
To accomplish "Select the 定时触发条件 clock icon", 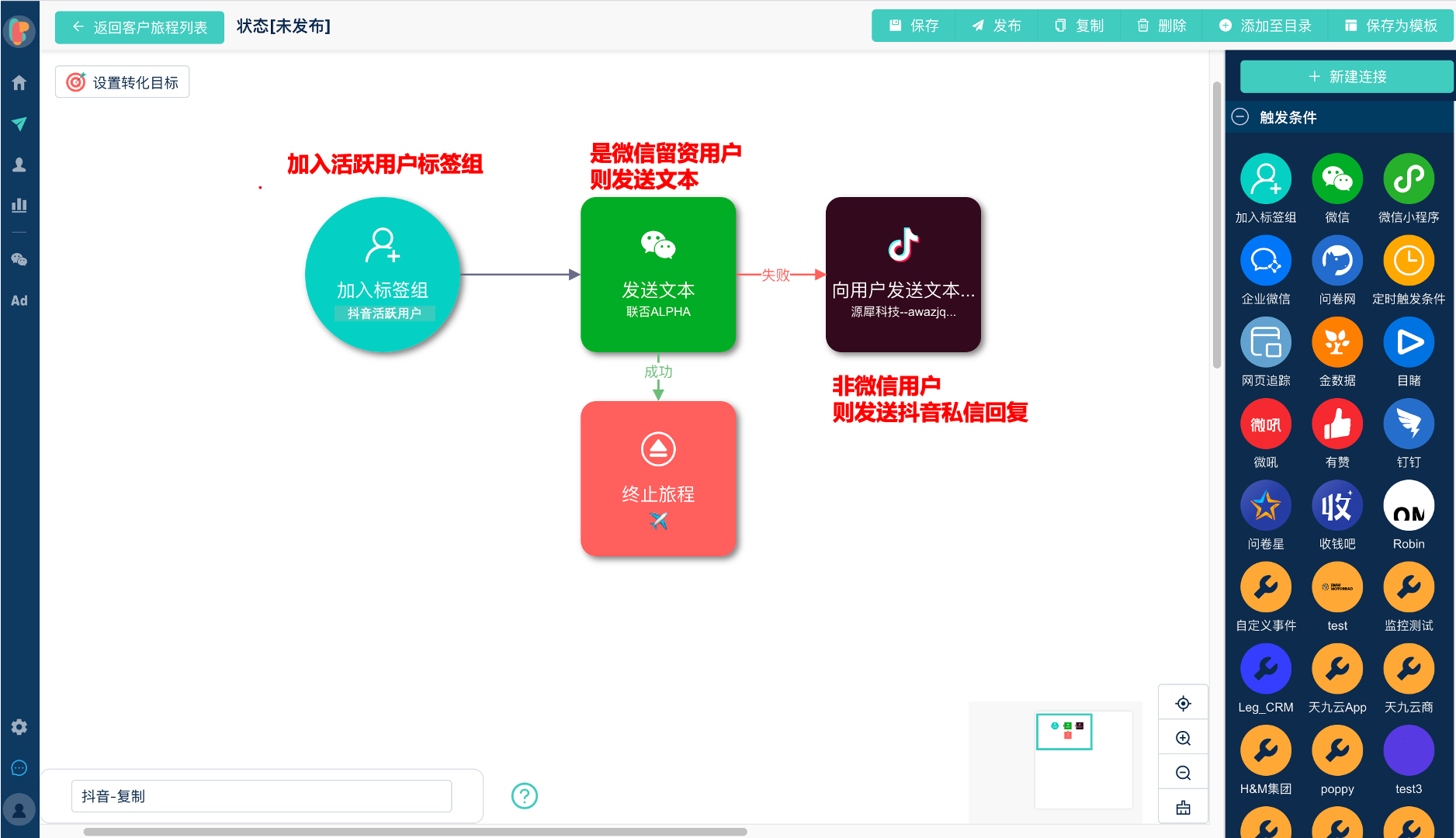I will [x=1409, y=259].
